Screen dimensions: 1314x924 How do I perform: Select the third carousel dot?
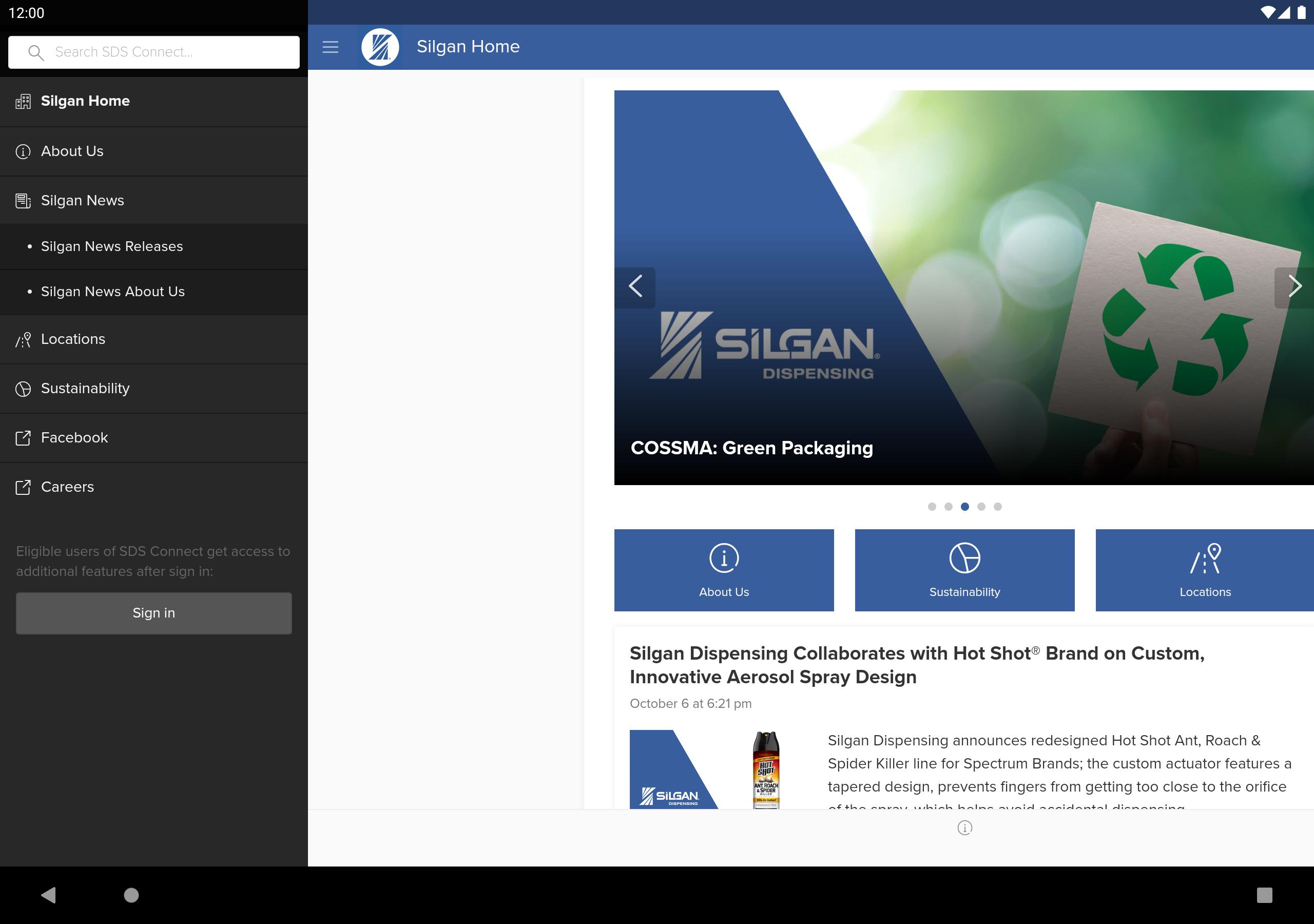tap(965, 507)
